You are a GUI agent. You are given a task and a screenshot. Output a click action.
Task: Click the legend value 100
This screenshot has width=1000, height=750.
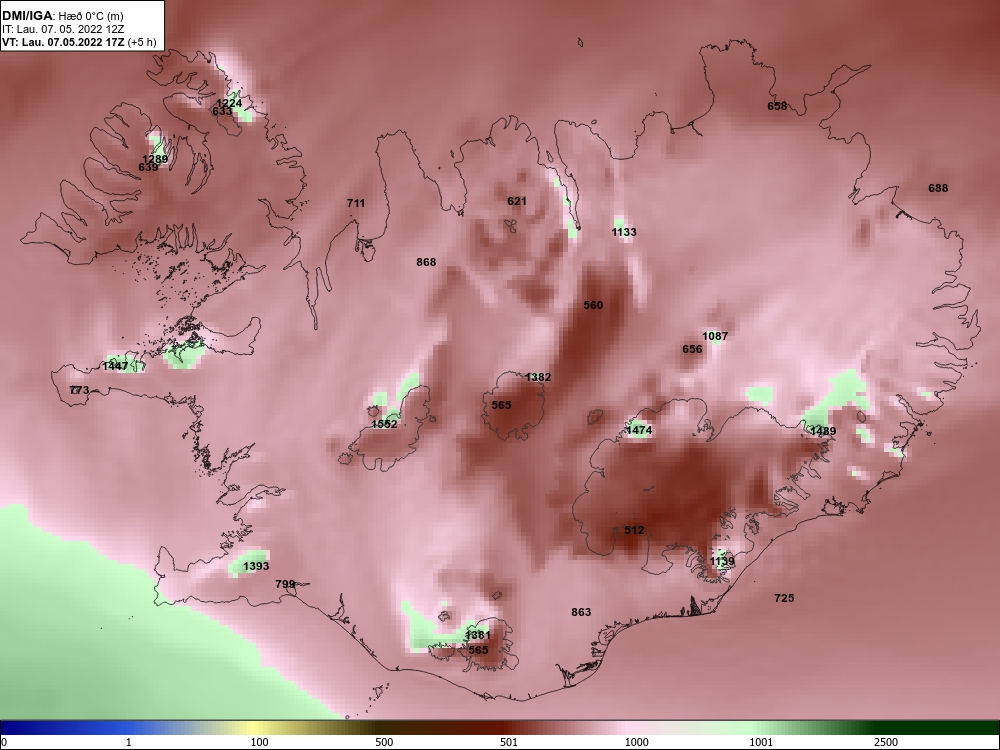(x=259, y=742)
